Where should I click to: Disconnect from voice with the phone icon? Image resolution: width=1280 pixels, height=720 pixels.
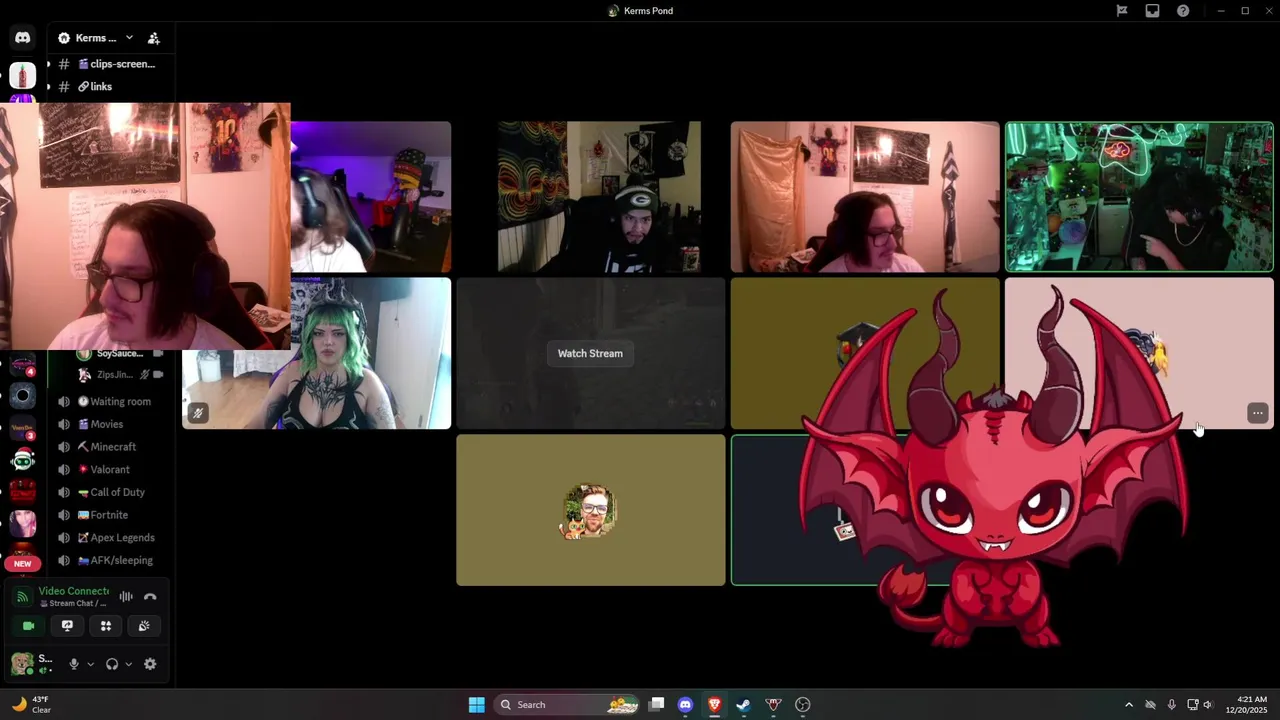tap(150, 597)
